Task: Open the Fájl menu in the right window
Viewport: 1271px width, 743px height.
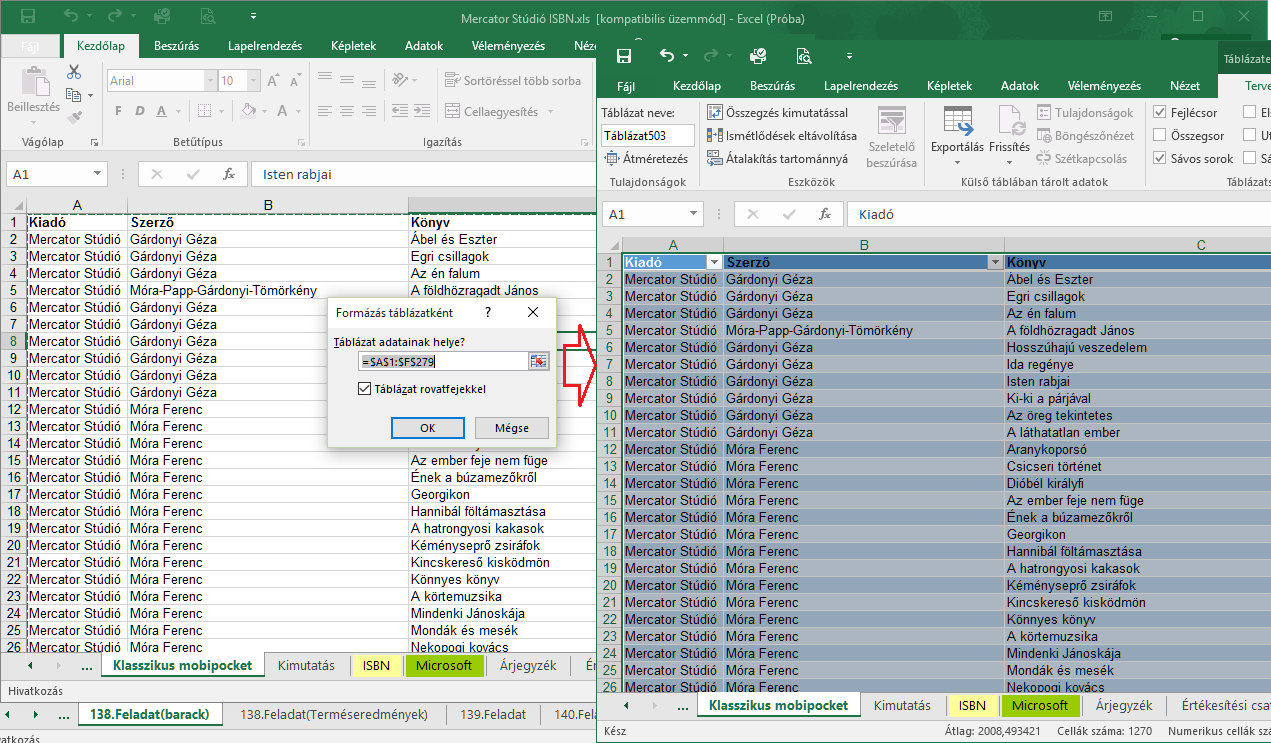Action: click(x=626, y=86)
